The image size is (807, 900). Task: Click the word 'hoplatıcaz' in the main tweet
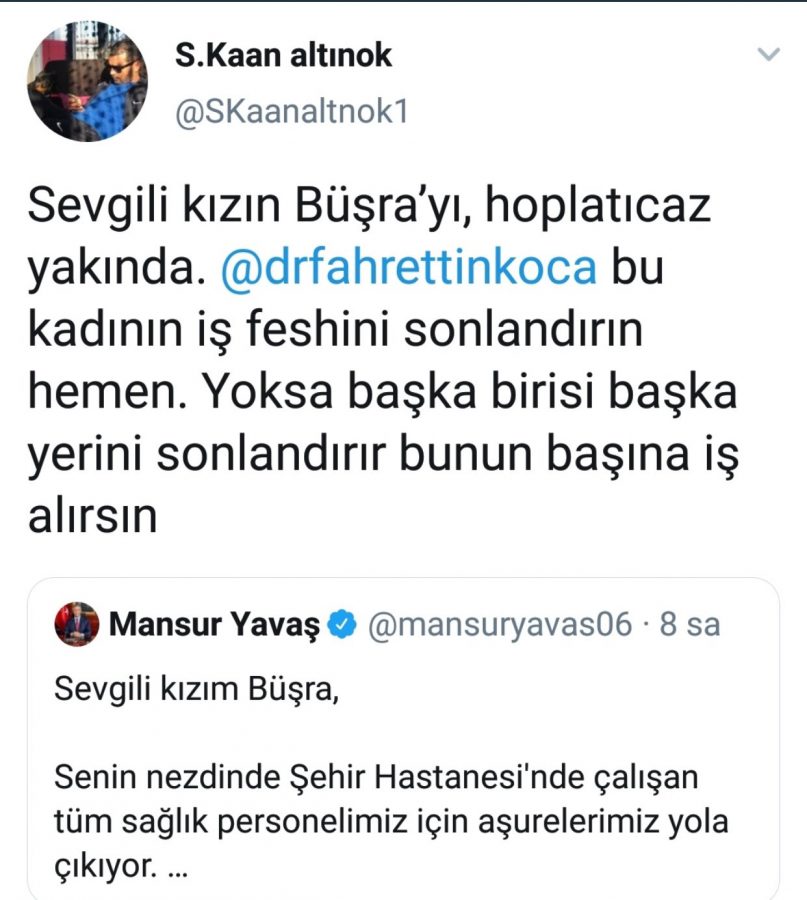coord(598,205)
